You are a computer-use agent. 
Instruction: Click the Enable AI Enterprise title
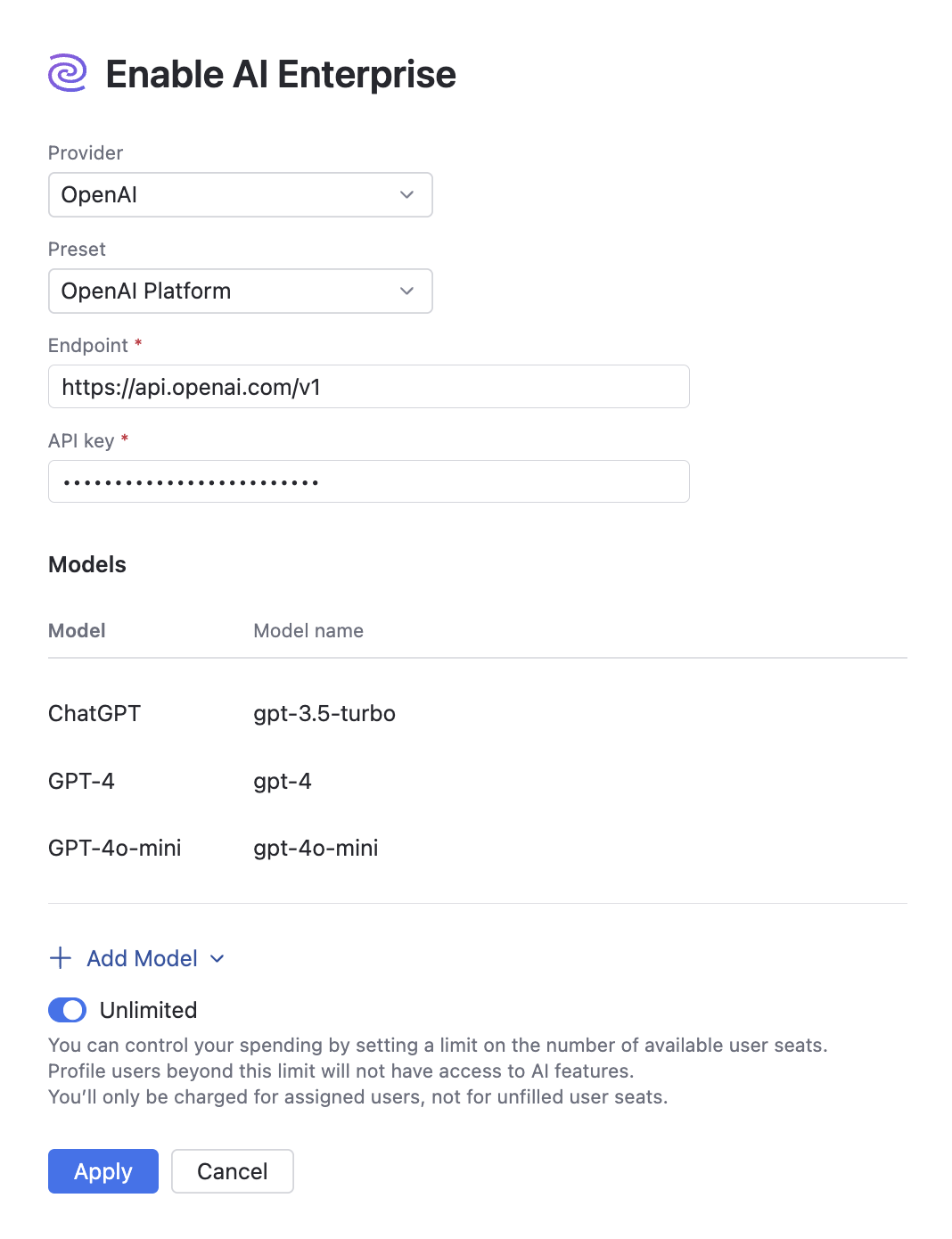280,74
